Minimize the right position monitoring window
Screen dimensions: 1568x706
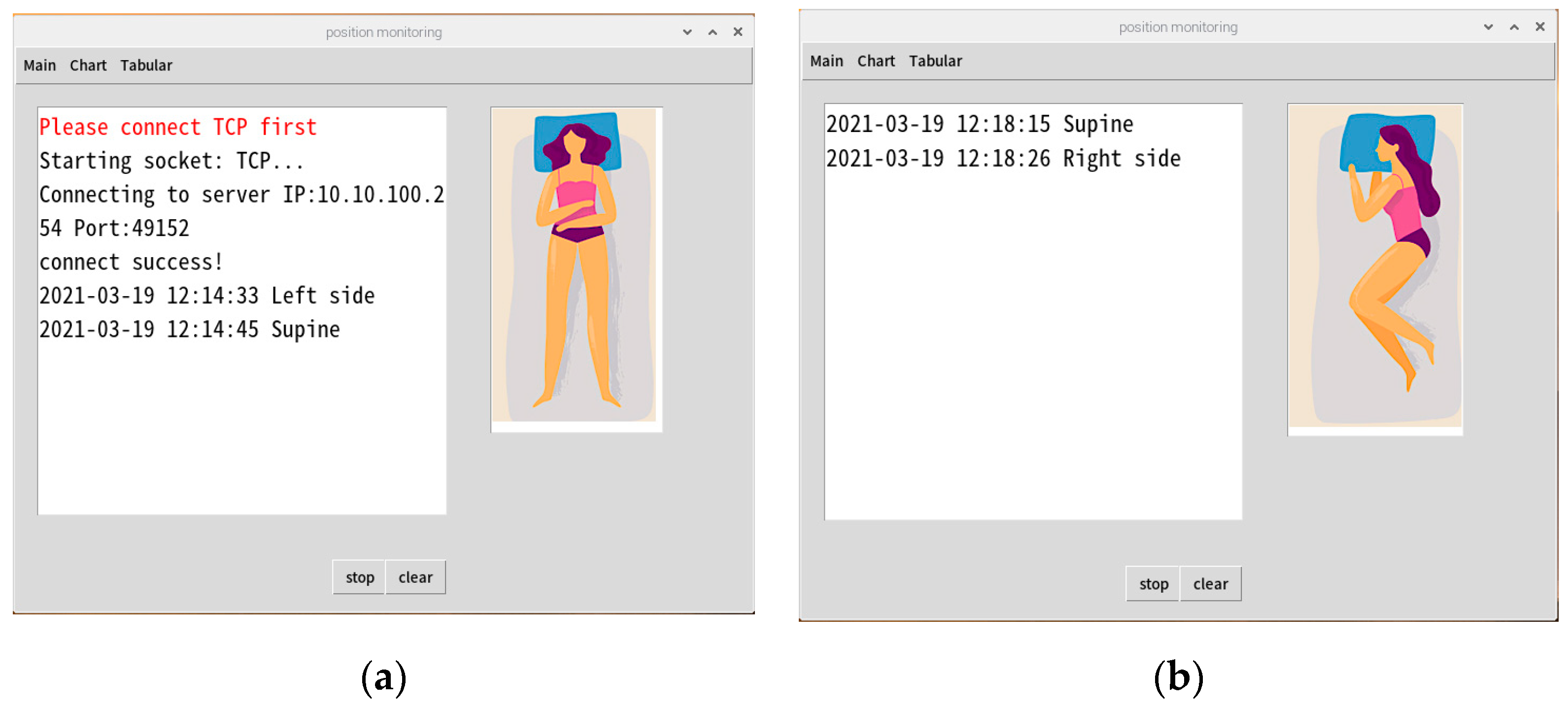tap(1488, 28)
